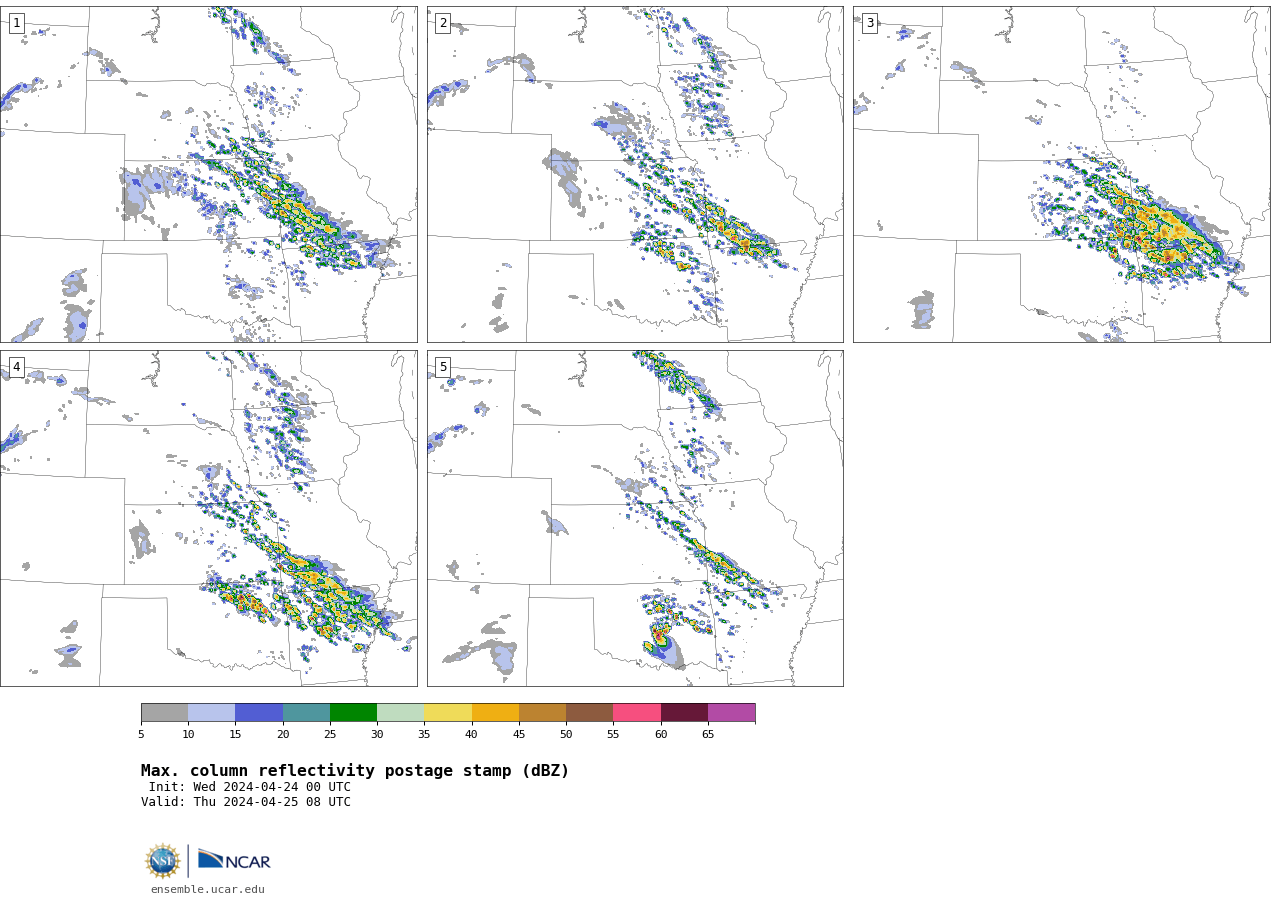Click the member number 5 label box
Viewport: 1280px width, 901px height.
443,367
